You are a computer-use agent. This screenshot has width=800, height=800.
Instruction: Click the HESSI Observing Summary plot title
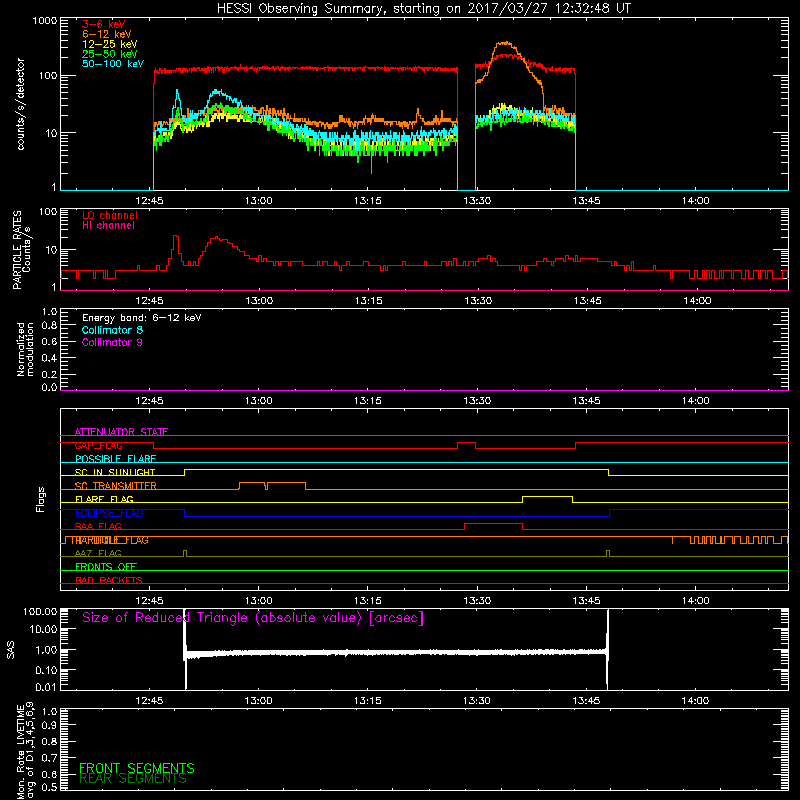pyautogui.click(x=423, y=9)
